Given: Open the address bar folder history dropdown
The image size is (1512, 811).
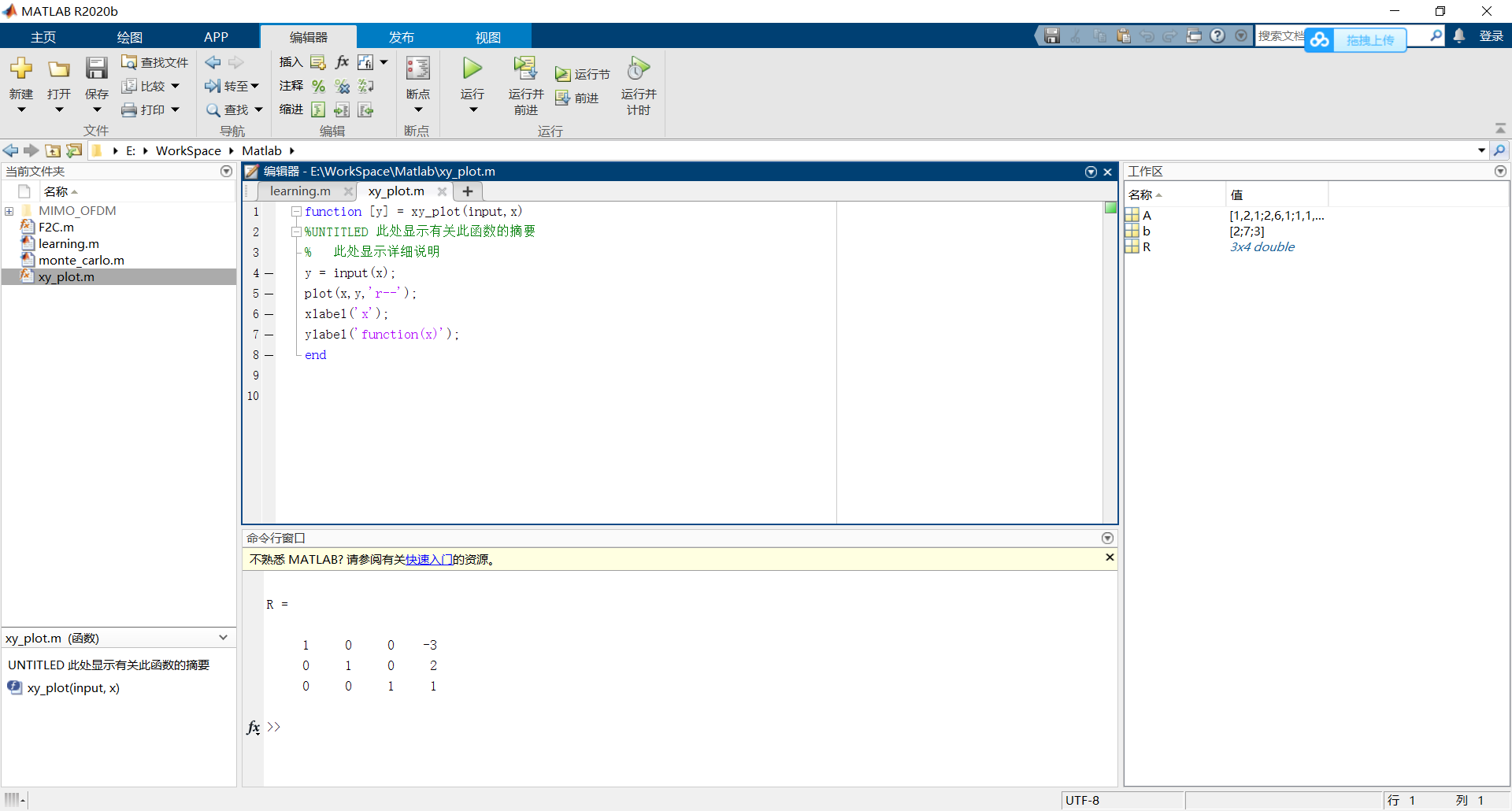Looking at the screenshot, I should (1481, 150).
